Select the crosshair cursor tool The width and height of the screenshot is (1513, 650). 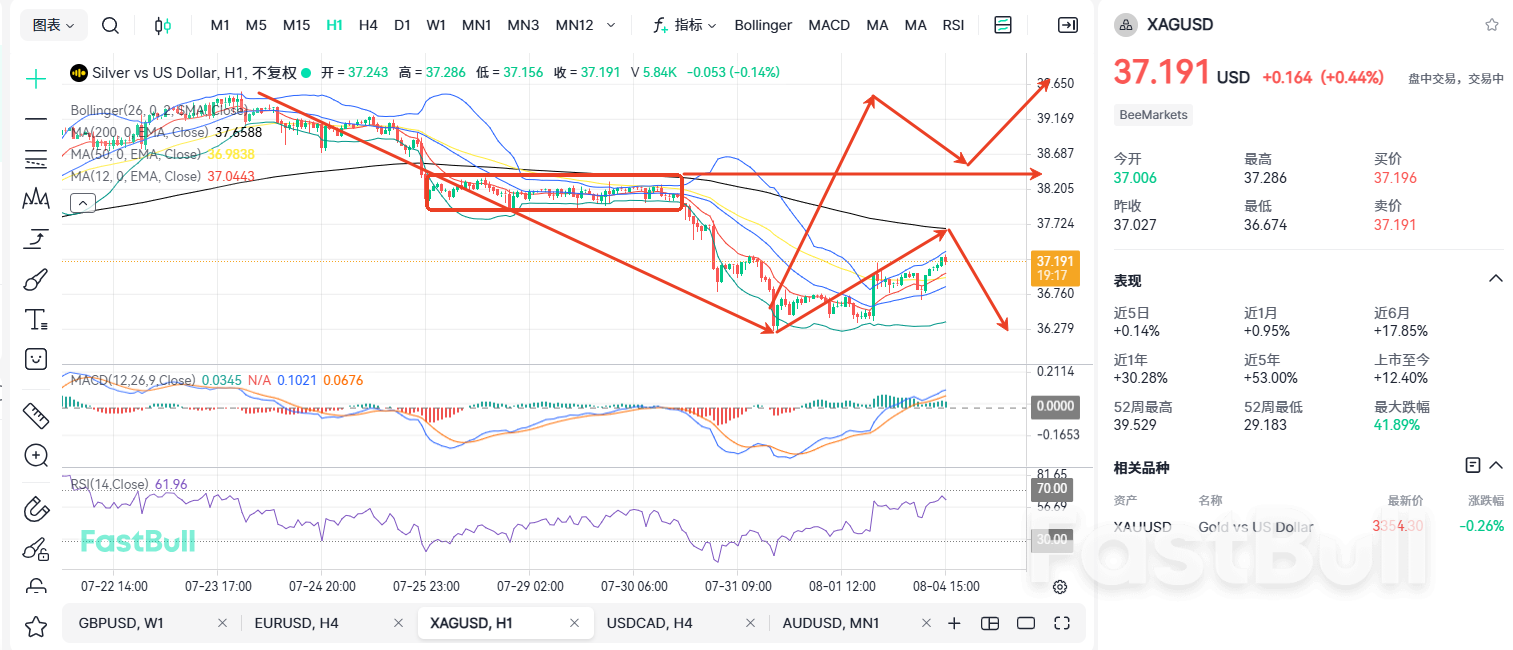36,79
